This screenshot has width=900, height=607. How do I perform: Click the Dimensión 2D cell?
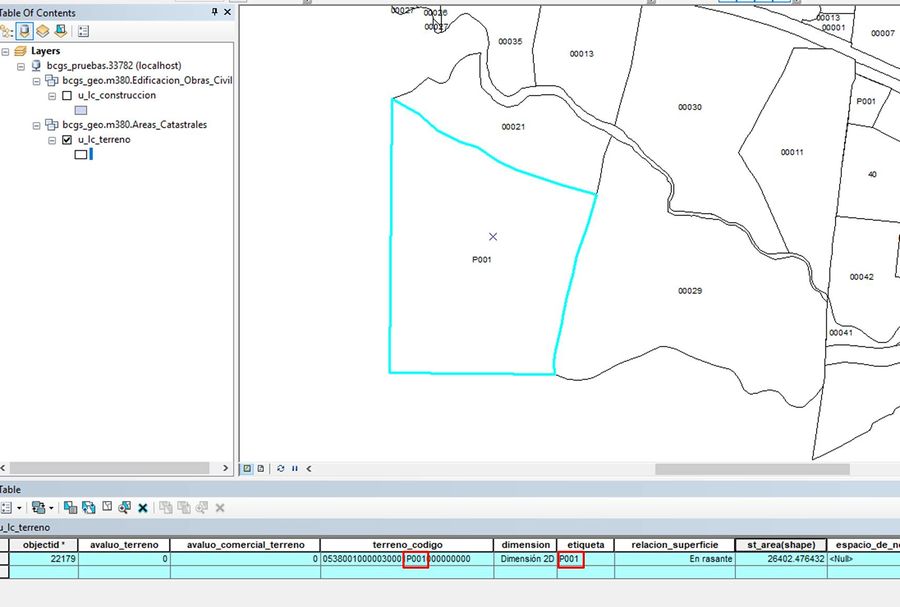525,559
